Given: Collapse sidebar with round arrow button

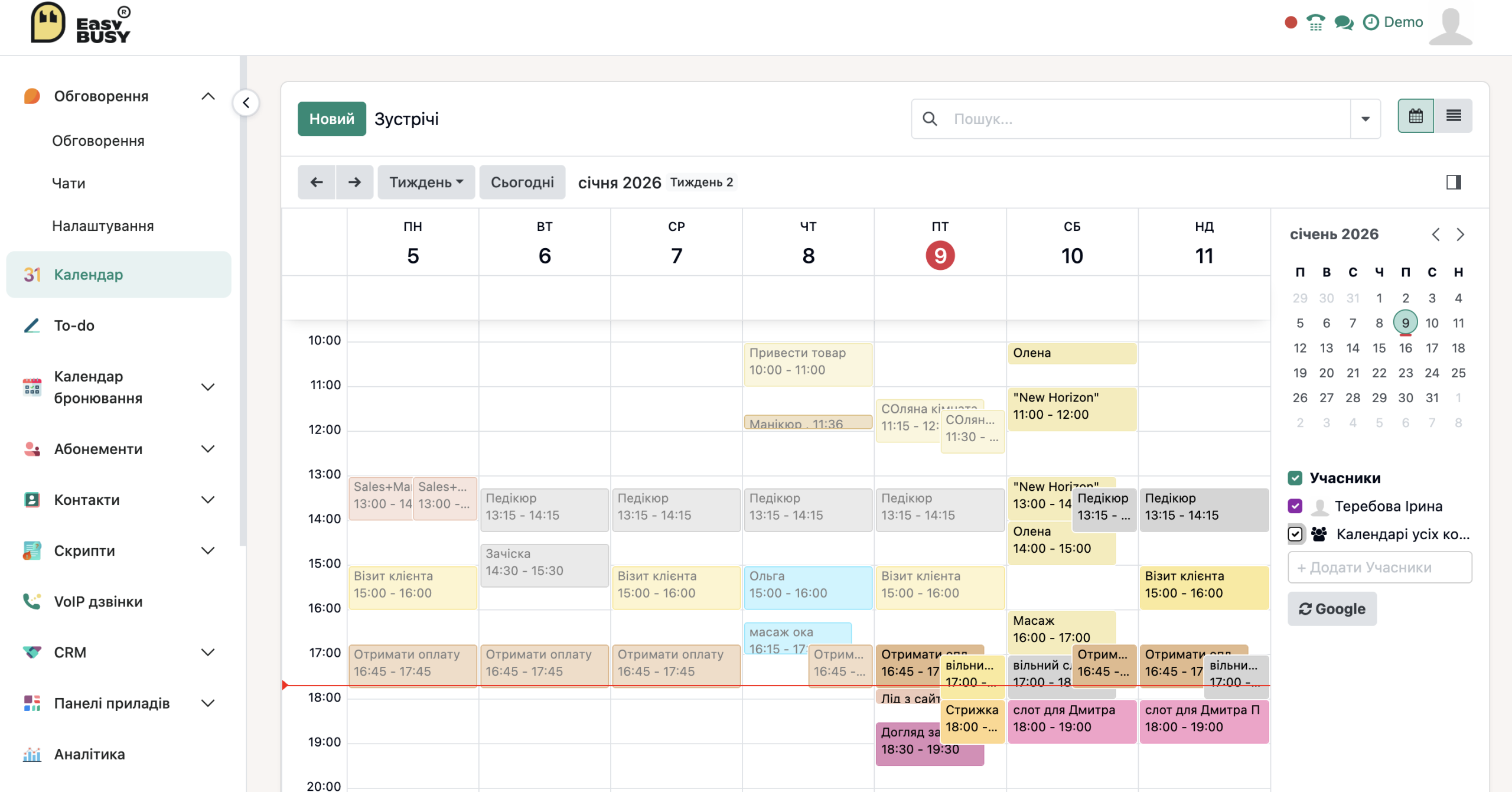Looking at the screenshot, I should click(246, 103).
